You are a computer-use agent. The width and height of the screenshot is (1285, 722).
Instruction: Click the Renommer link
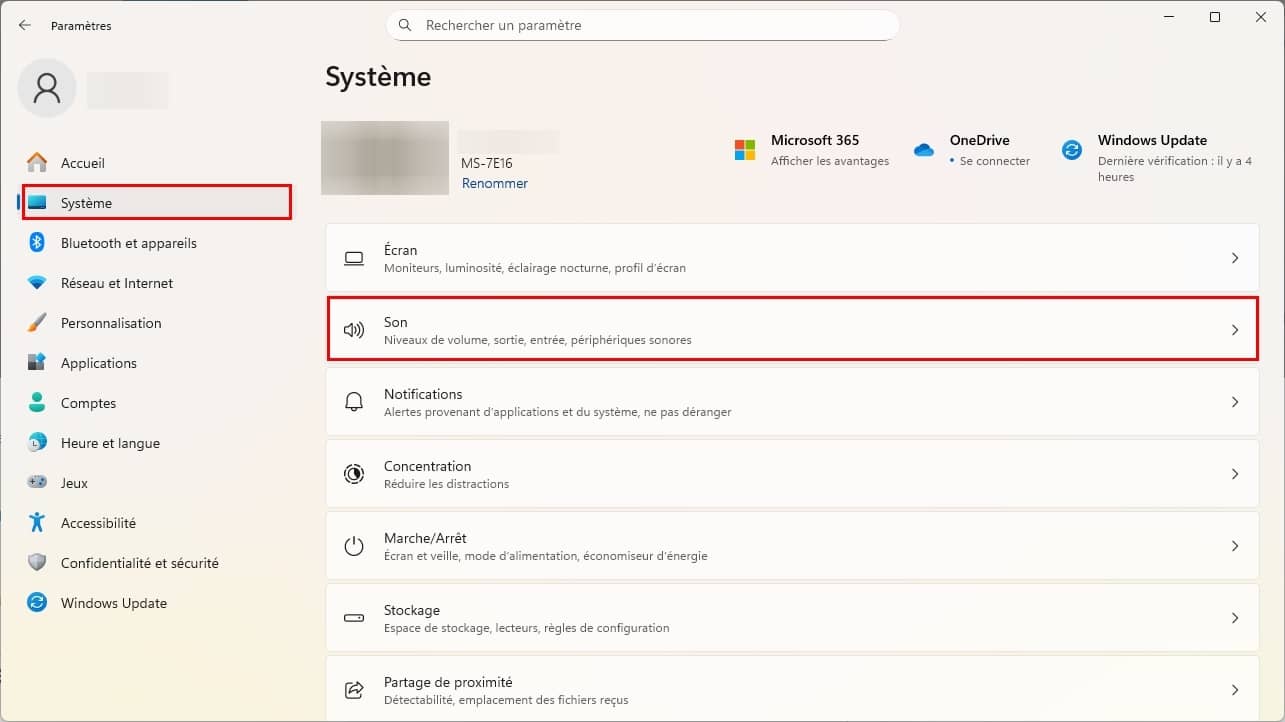494,184
